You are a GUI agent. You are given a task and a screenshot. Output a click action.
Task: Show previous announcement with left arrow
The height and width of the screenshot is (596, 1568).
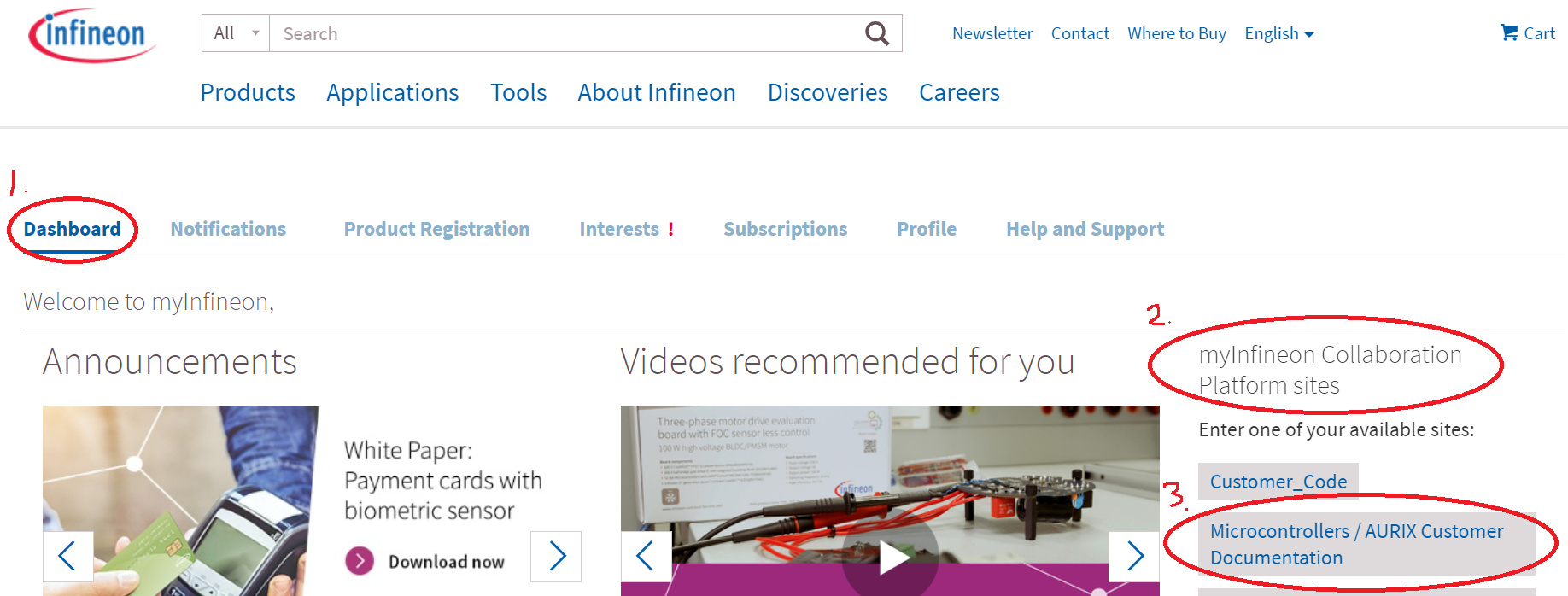[x=67, y=556]
